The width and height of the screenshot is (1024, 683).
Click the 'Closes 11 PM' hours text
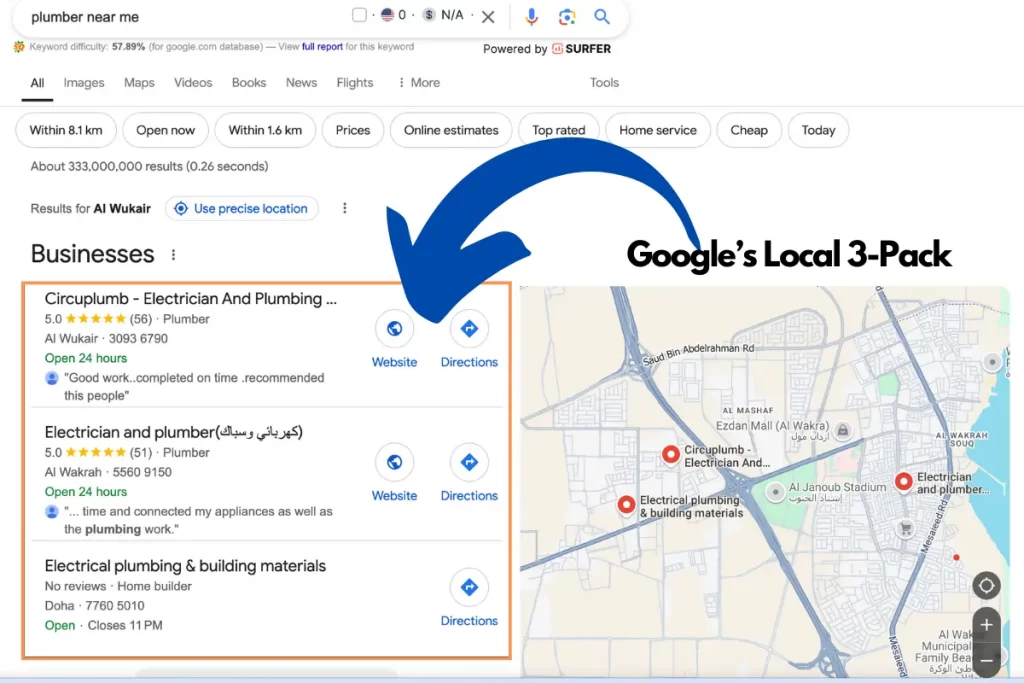coord(125,625)
